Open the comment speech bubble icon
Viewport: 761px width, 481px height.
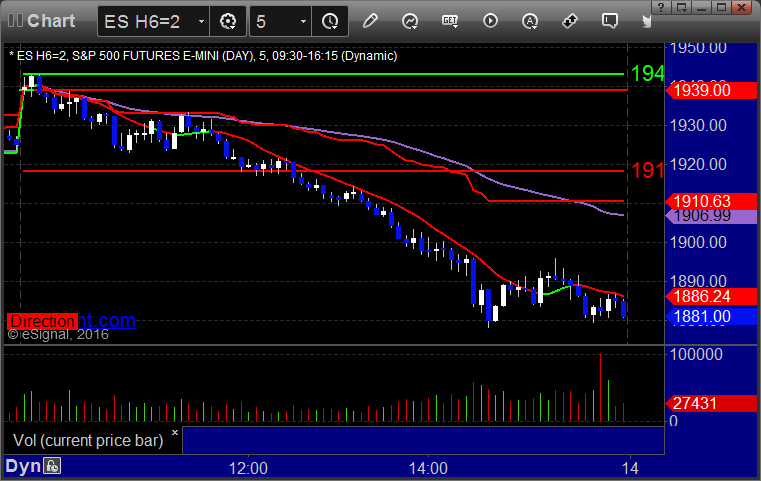pos(610,21)
